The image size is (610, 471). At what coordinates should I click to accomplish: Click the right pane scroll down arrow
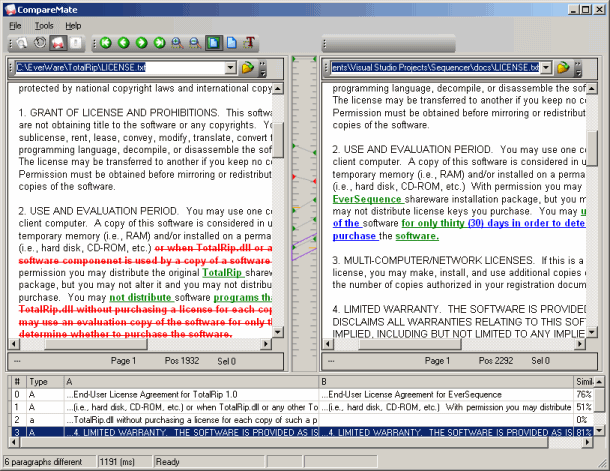592,332
